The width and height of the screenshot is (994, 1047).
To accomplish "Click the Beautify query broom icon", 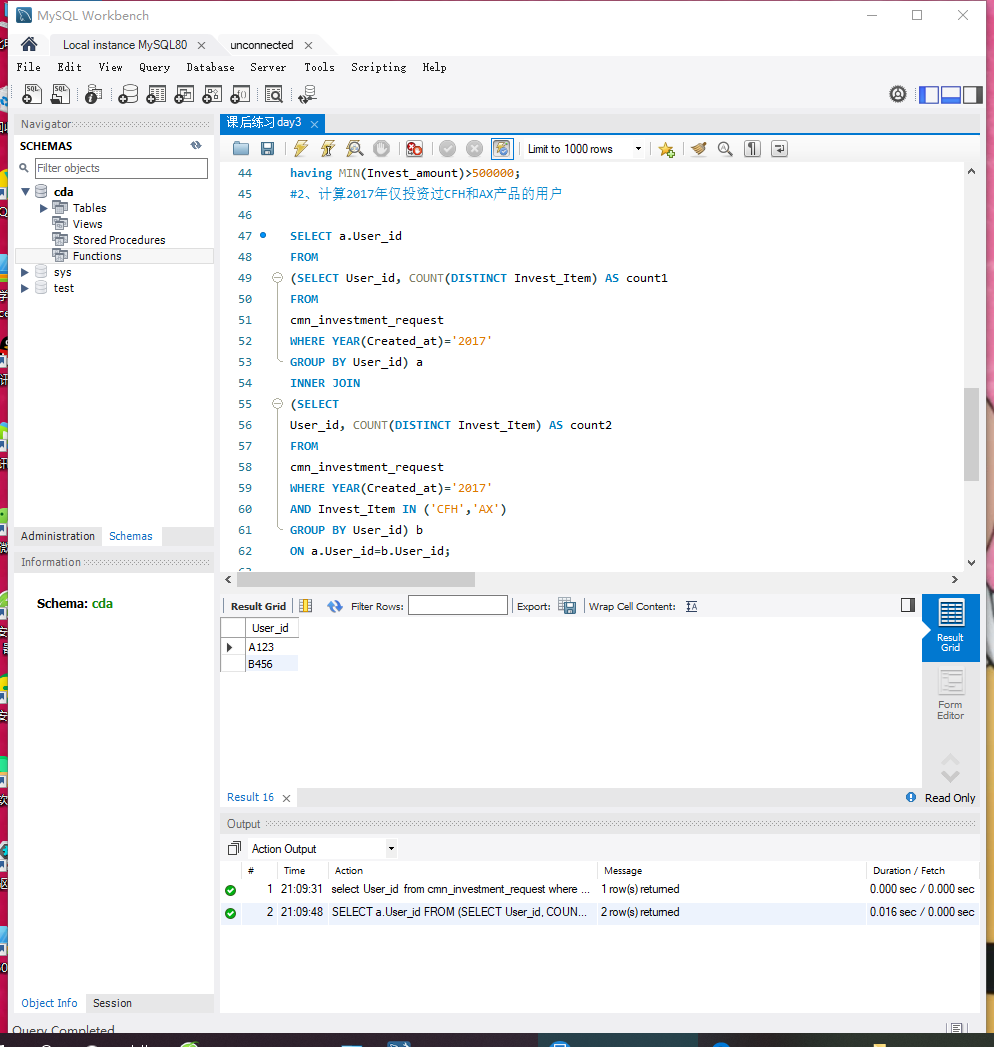I will (698, 149).
